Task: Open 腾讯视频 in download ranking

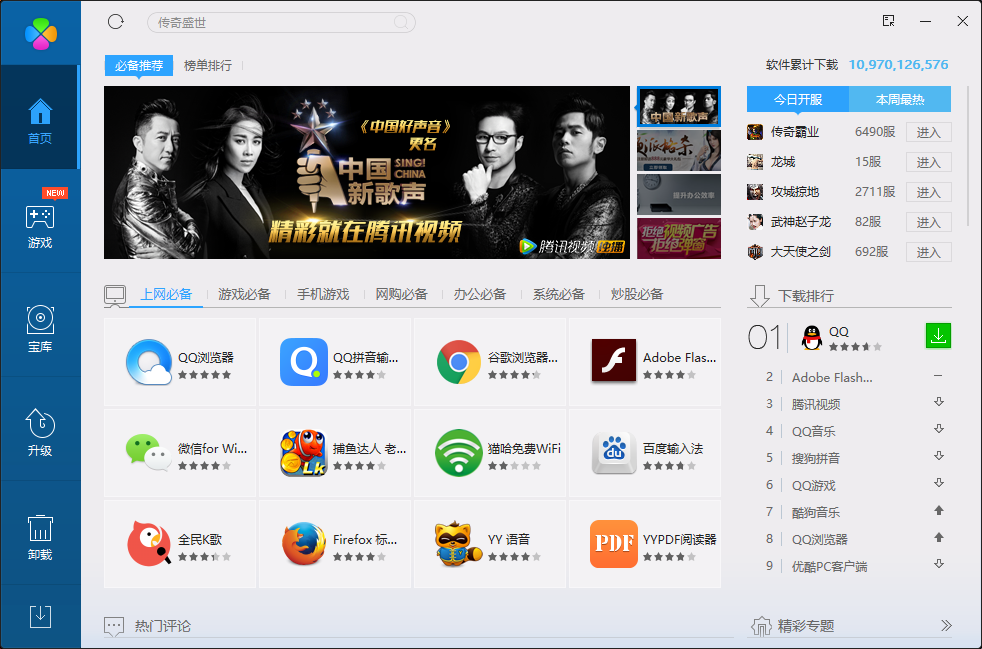Action: click(815, 405)
